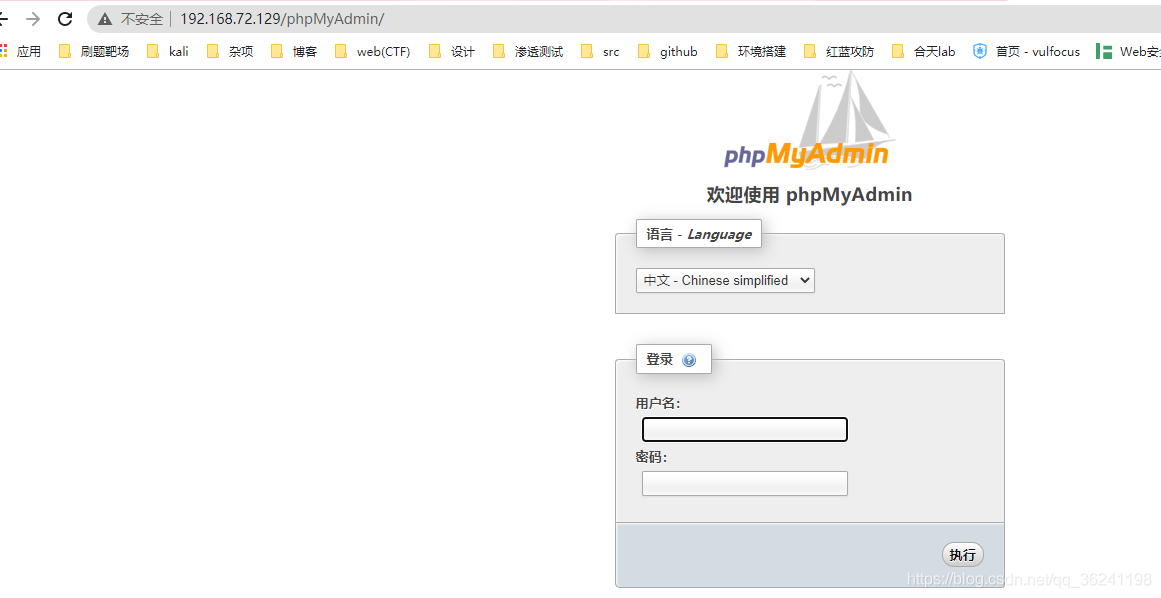
Task: Click the 不安全 security label
Action: [141, 19]
